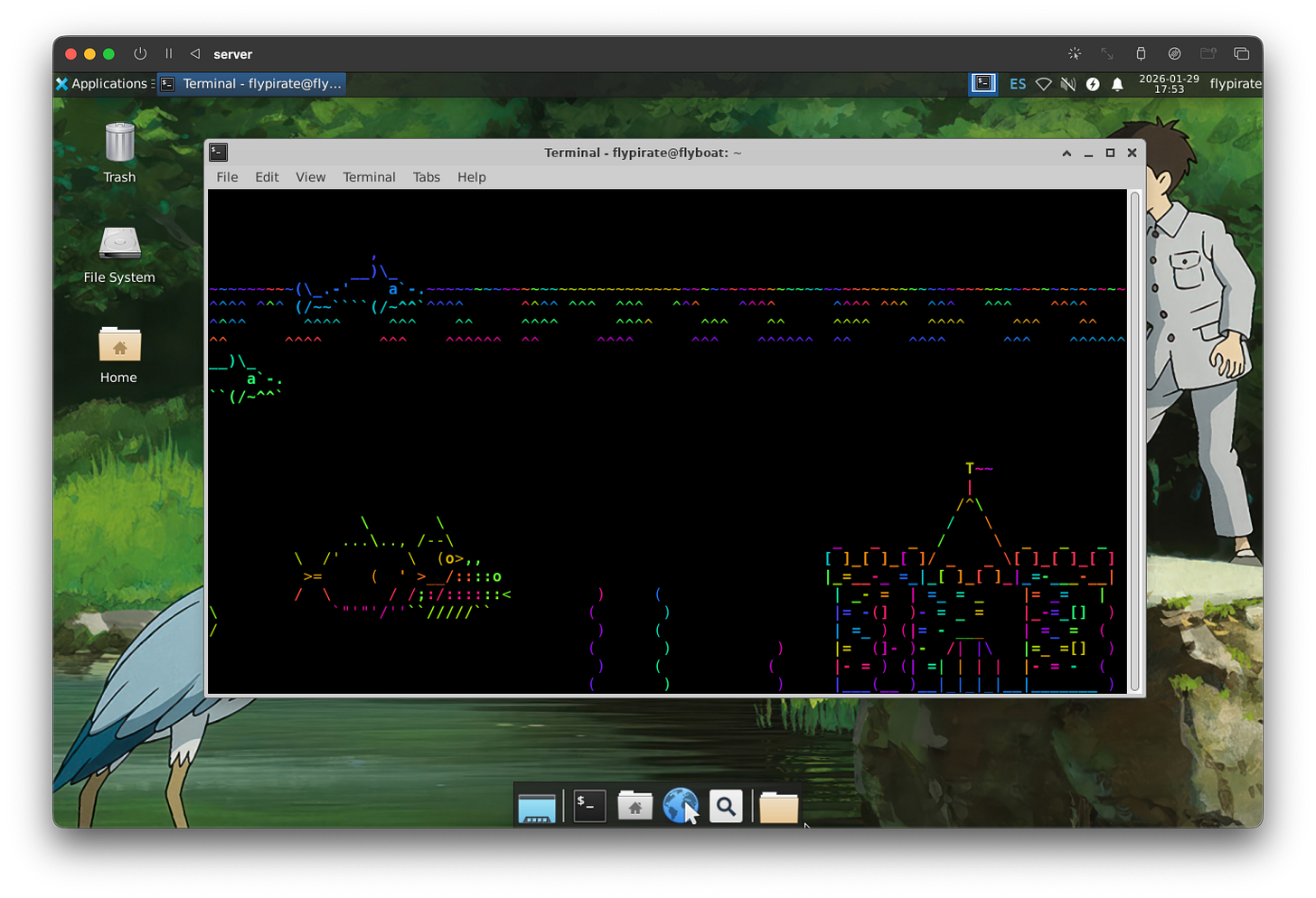Click the Terminal vertical scrollbar

tap(1134, 441)
